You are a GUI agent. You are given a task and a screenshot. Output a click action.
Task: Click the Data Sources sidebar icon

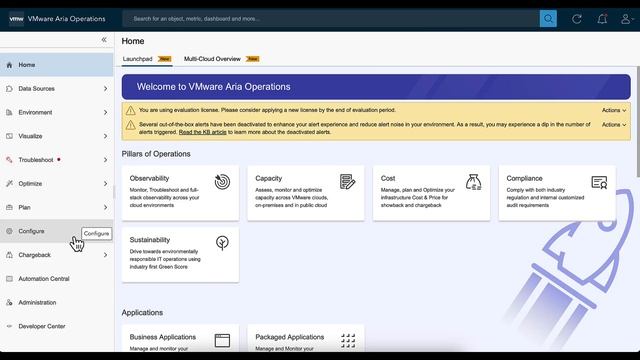pos(9,89)
